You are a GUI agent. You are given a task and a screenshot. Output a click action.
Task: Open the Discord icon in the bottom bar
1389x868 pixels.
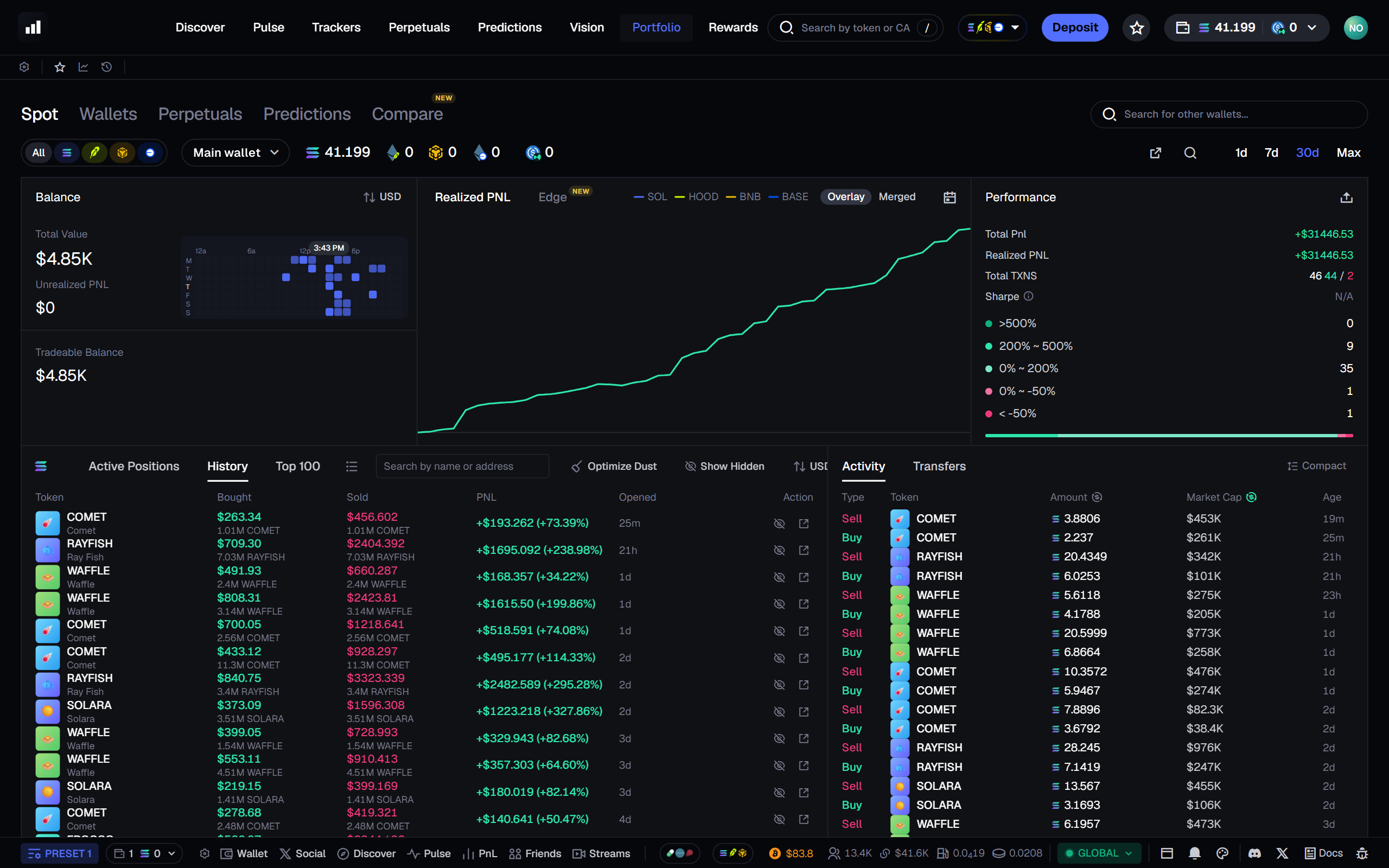pyautogui.click(x=1254, y=853)
